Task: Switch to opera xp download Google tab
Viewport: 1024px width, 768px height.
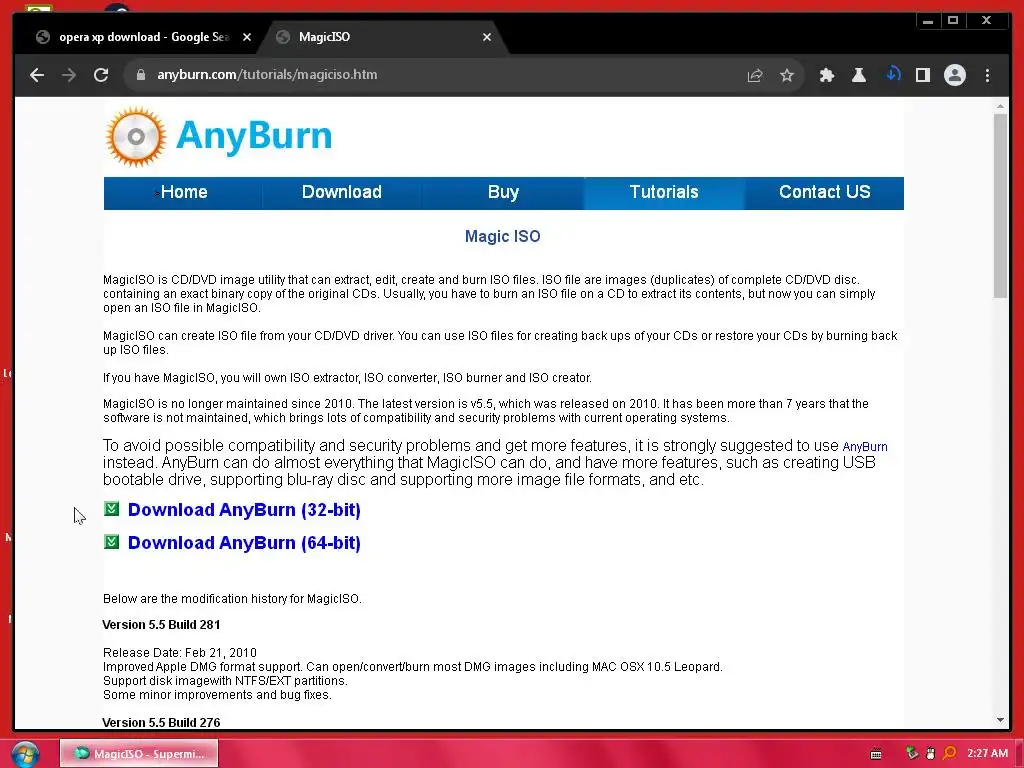Action: click(142, 37)
